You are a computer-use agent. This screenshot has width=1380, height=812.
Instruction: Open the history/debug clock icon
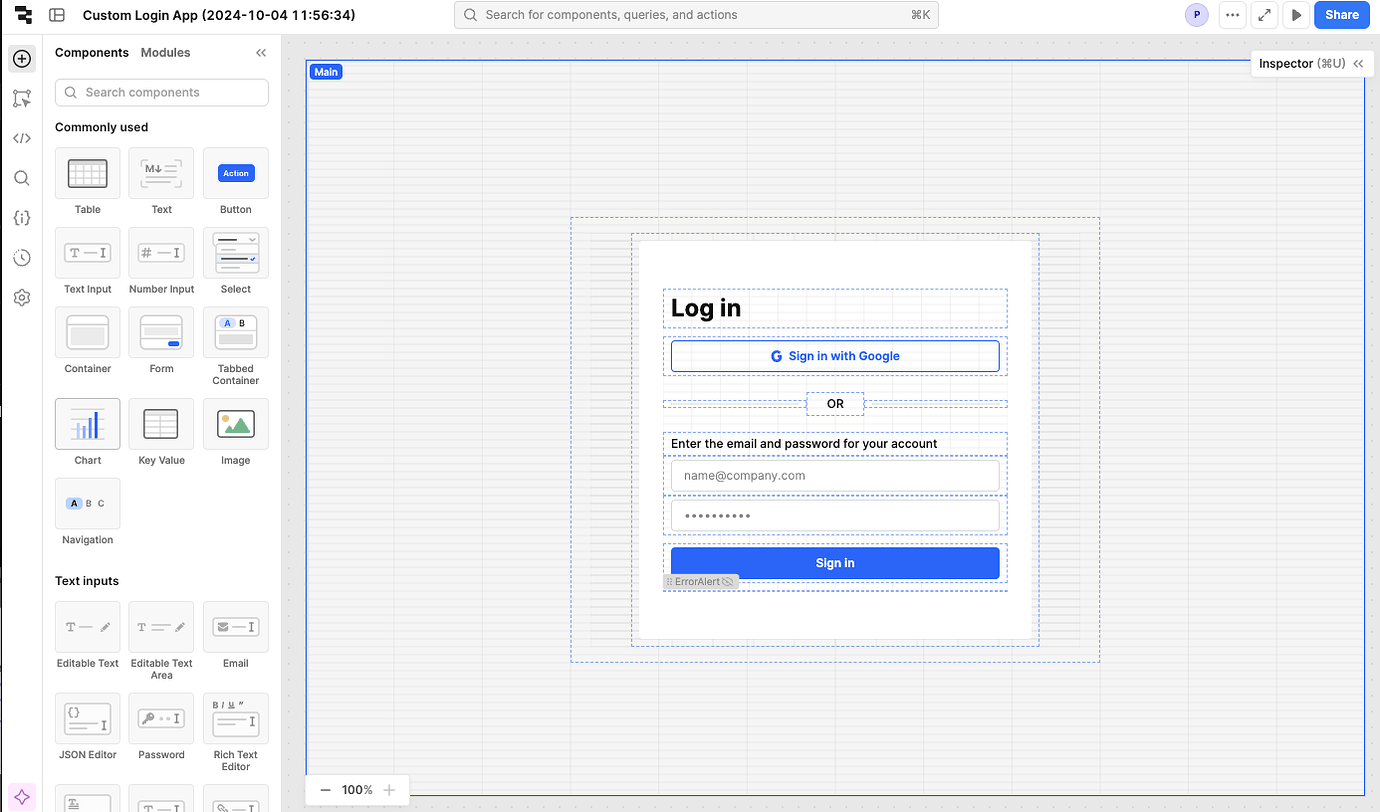pyautogui.click(x=21, y=257)
